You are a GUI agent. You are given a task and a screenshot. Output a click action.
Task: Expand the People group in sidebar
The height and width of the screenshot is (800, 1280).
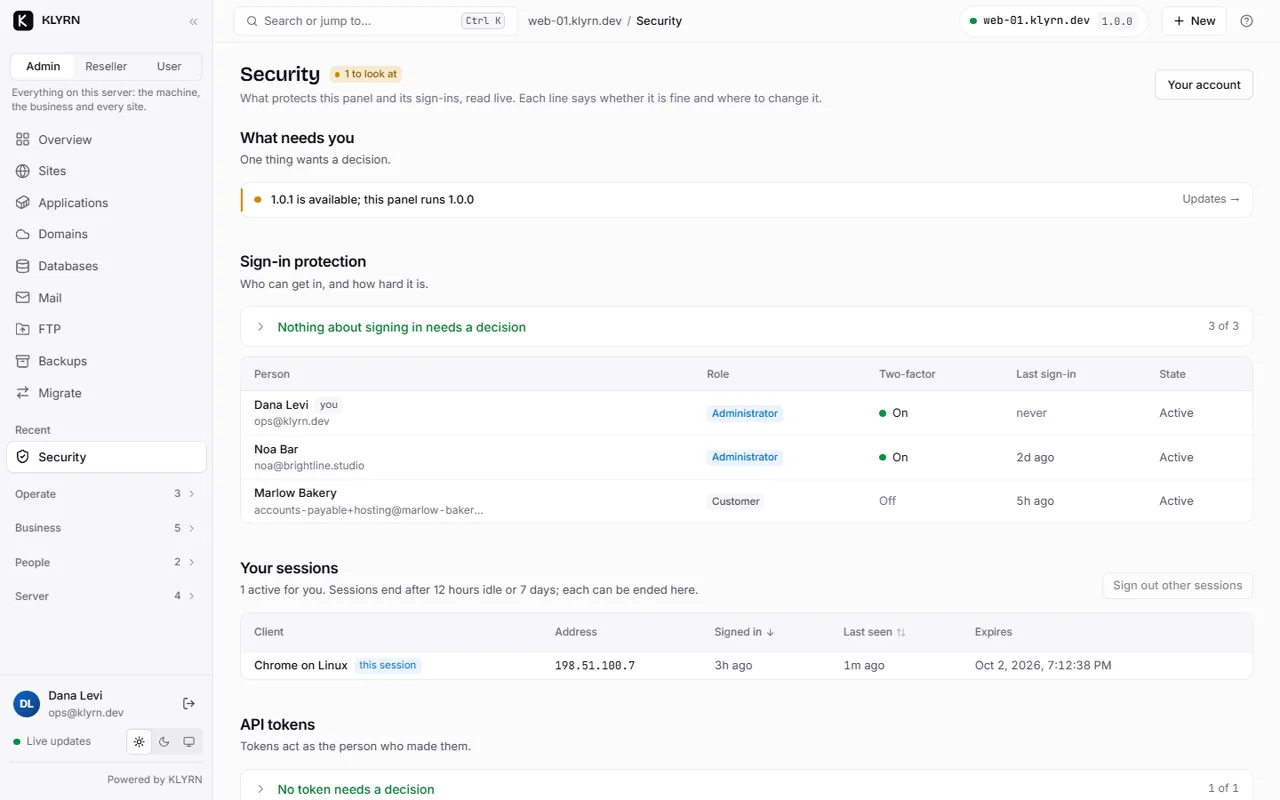(x=106, y=562)
